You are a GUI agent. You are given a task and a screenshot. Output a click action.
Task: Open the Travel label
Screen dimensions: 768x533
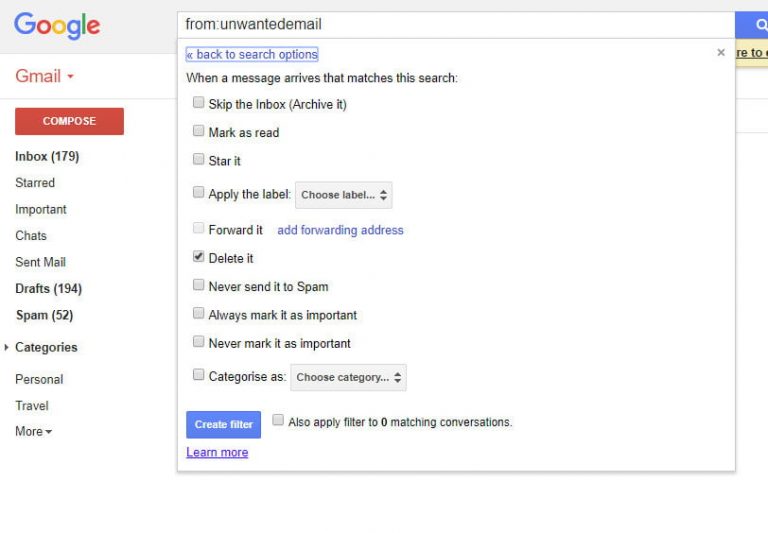coord(32,406)
